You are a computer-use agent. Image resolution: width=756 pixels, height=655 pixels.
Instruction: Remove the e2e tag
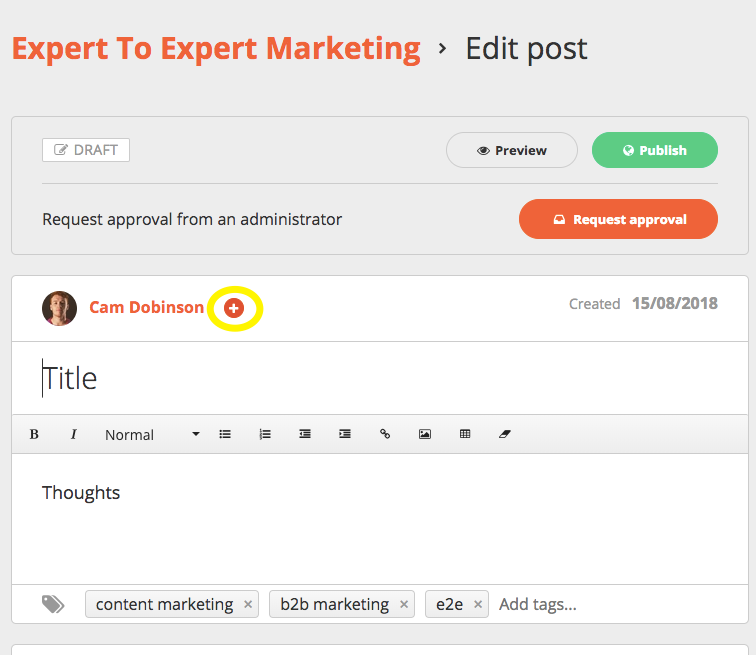pyautogui.click(x=478, y=604)
